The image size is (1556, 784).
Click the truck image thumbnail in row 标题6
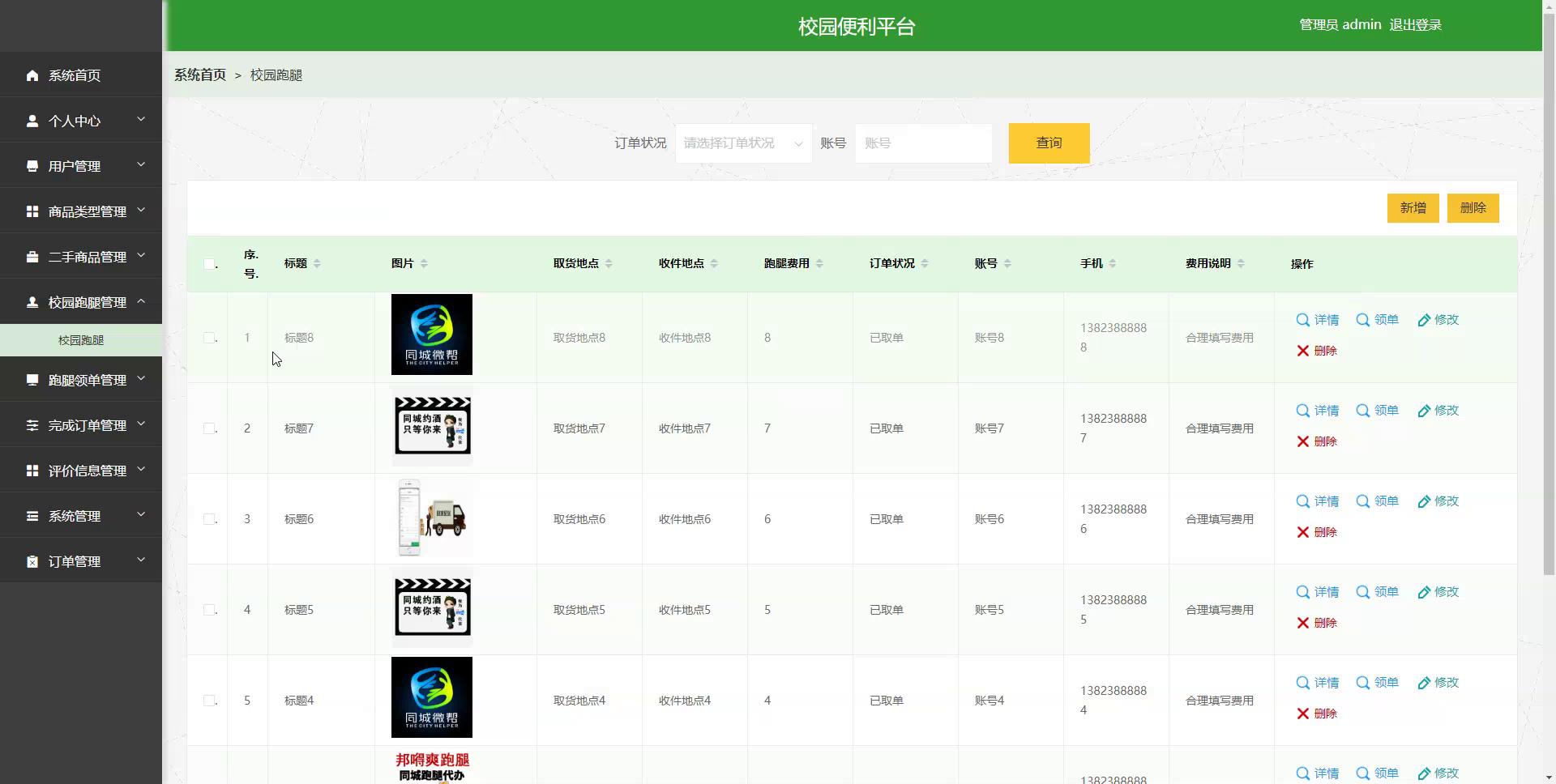432,518
